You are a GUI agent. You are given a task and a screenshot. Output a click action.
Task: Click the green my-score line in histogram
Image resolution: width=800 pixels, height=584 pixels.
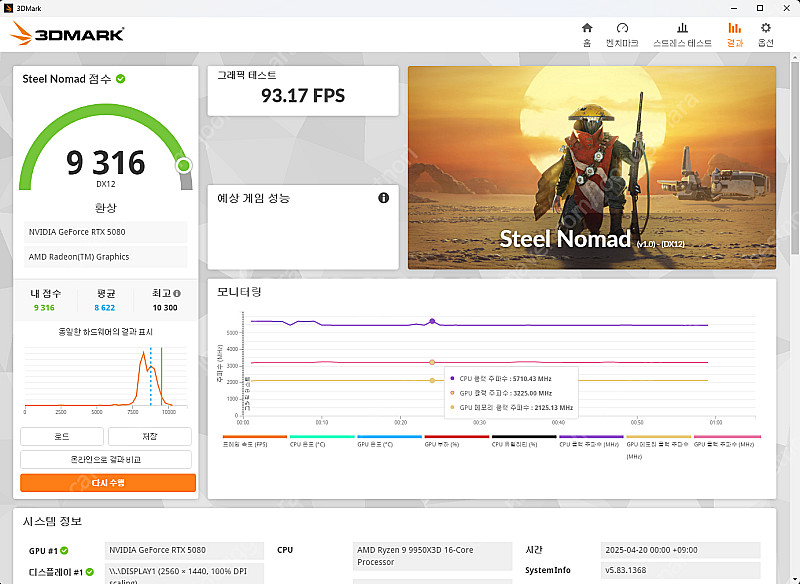pos(161,376)
